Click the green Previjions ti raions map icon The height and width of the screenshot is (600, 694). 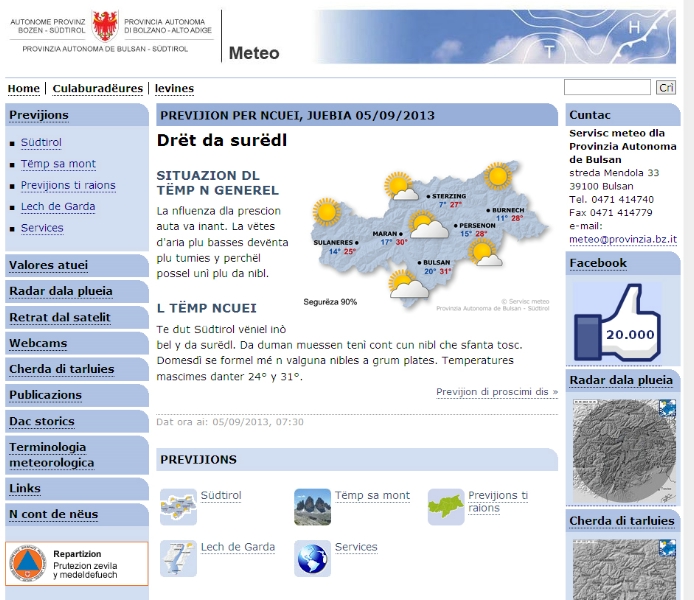click(x=445, y=507)
